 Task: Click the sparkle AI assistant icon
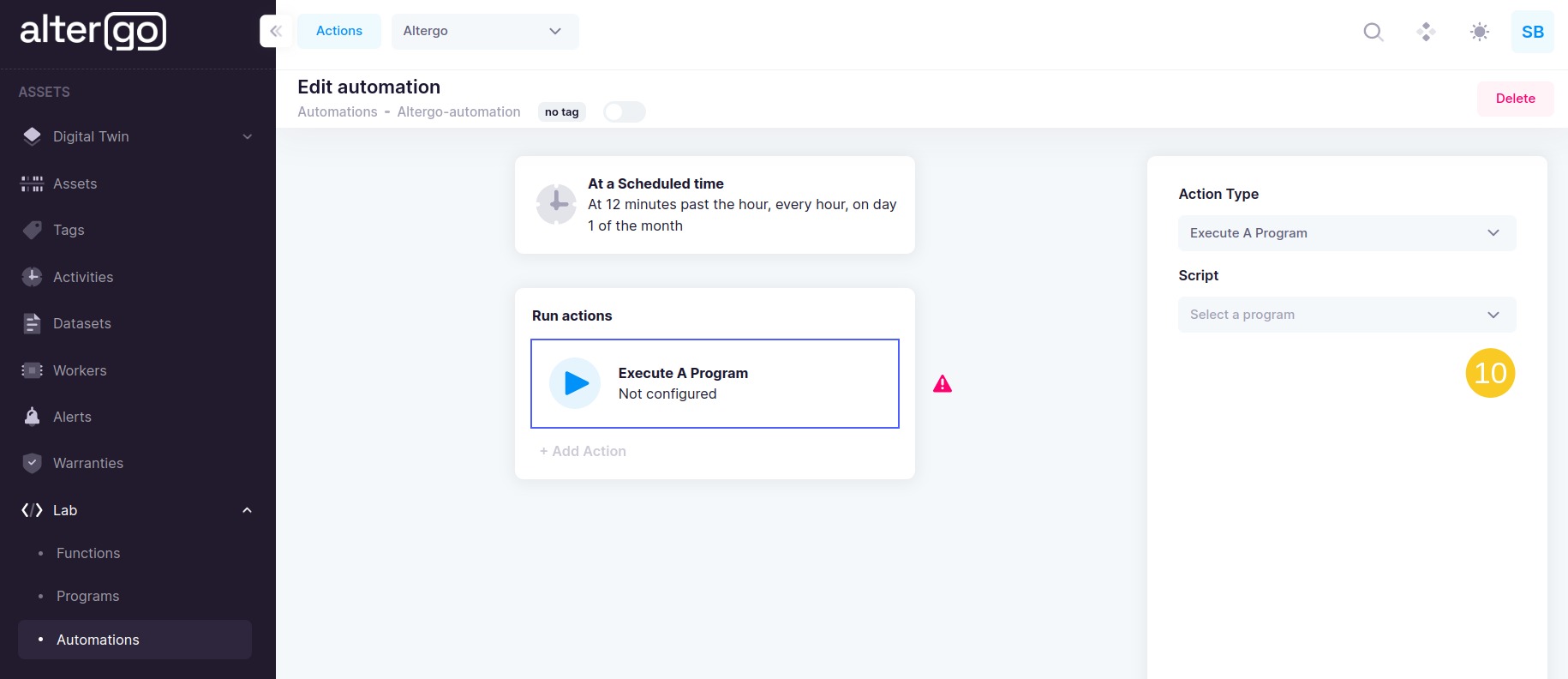pos(1426,32)
